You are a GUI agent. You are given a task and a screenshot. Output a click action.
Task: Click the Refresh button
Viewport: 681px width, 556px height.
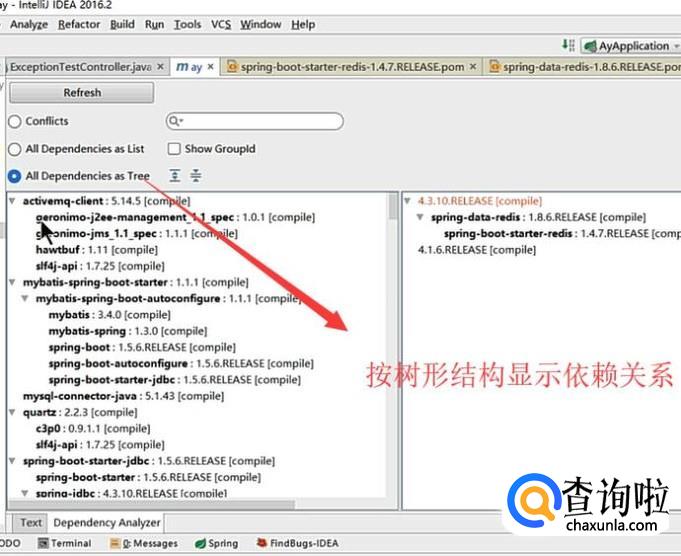82,93
